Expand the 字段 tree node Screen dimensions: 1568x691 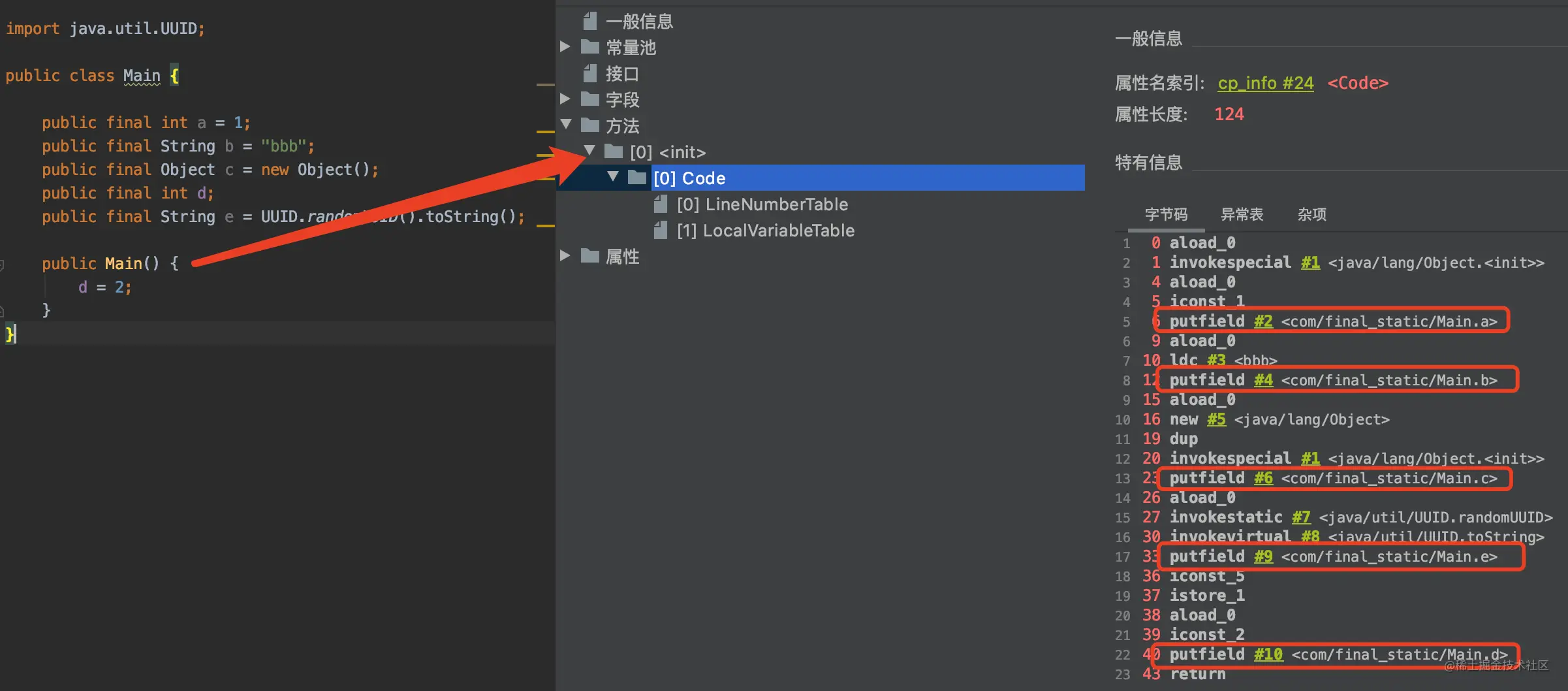[565, 99]
